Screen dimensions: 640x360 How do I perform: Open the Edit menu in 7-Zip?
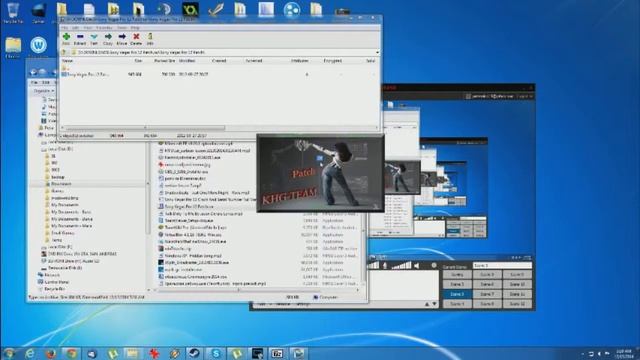pos(75,27)
